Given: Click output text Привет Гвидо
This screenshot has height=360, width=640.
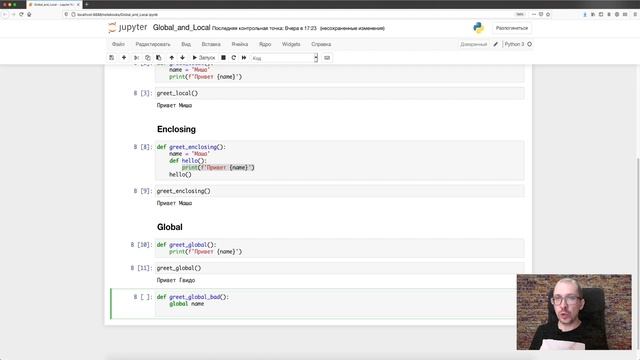Looking at the screenshot, I should [176, 280].
